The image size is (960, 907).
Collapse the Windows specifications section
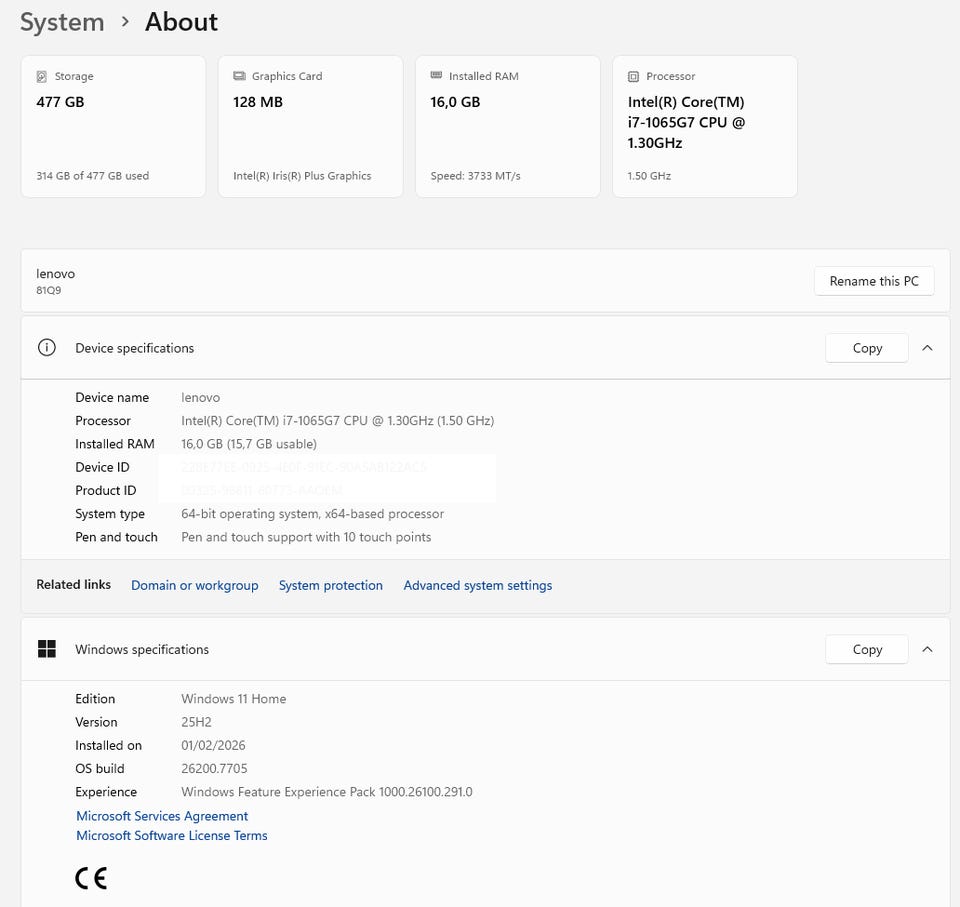pos(927,649)
